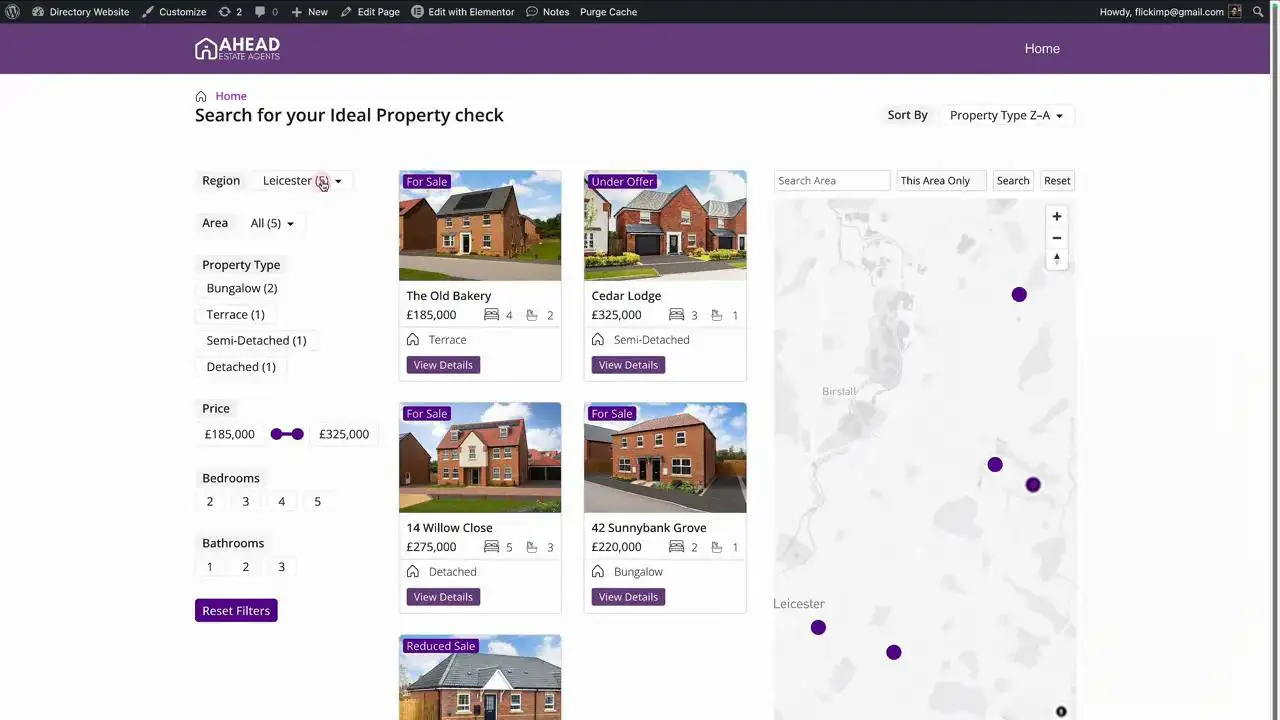
Task: View Details for The Old Bakery
Action: coord(443,365)
